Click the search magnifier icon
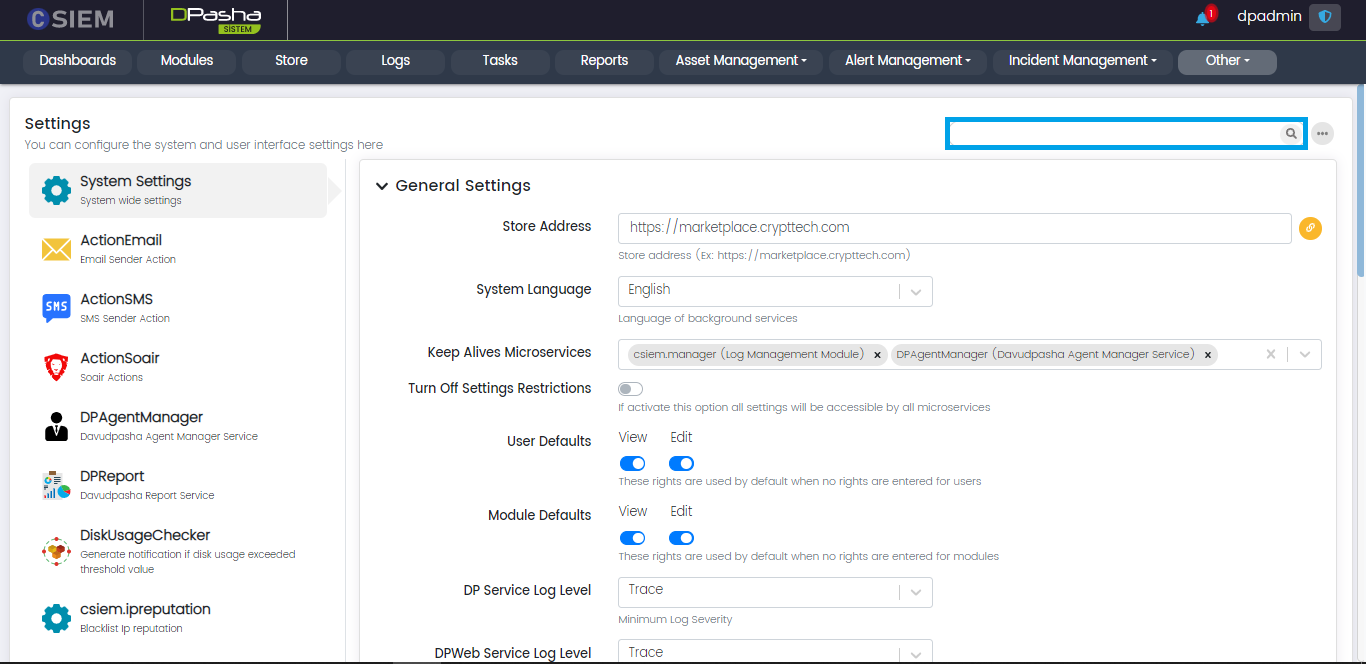This screenshot has height=664, width=1366. point(1291,134)
